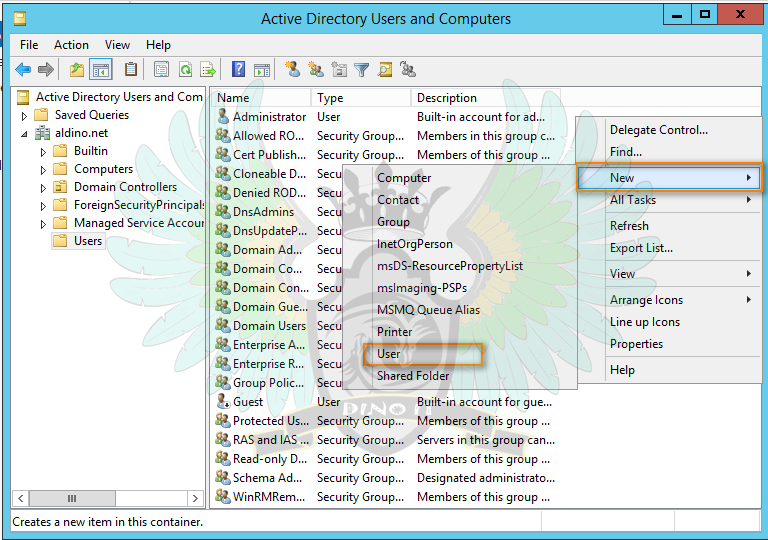Click the Export List toolbar icon
Viewport: 768px width, 540px height.
(208, 70)
